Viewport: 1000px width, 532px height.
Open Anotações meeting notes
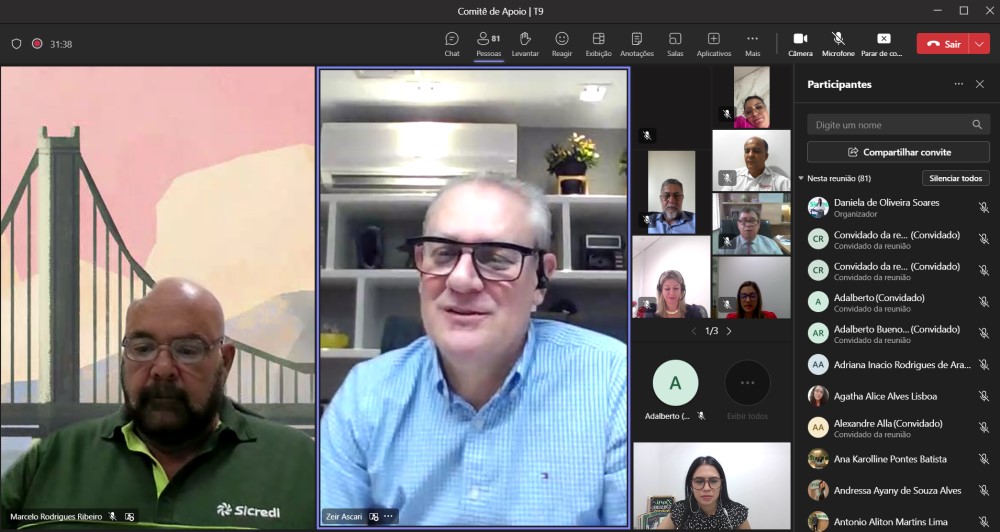636,43
